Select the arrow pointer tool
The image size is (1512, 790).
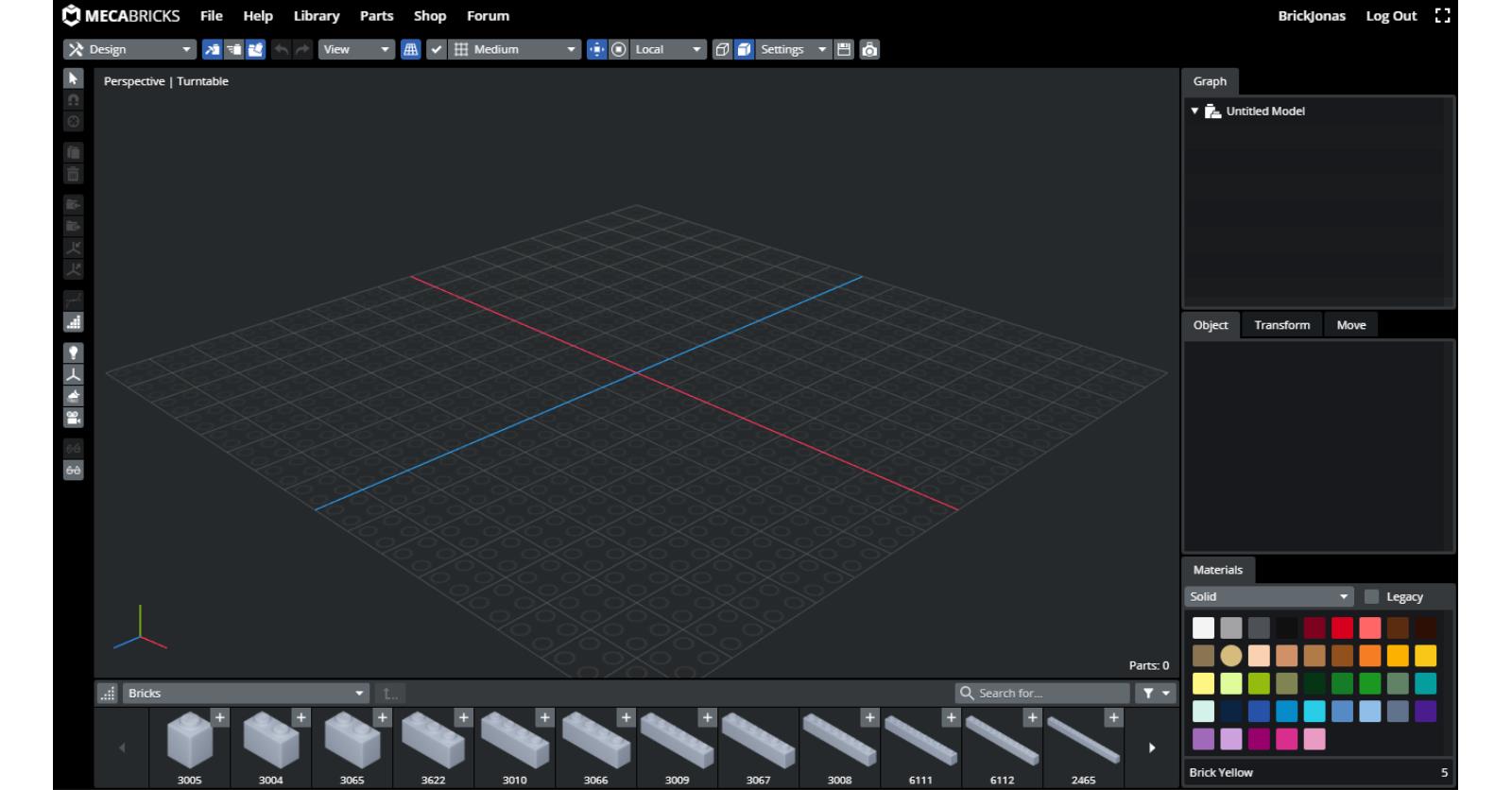tap(73, 78)
